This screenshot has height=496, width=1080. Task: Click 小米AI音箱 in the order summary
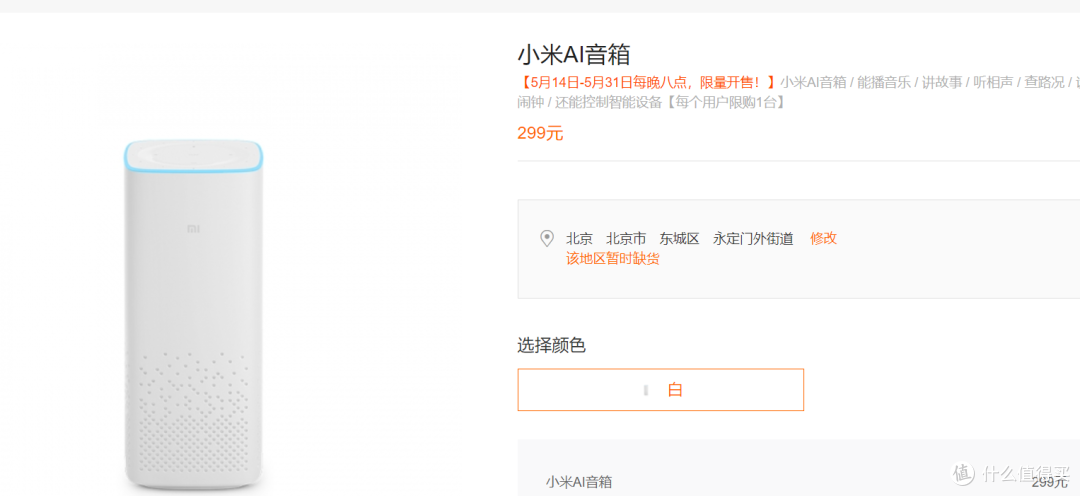[x=579, y=482]
